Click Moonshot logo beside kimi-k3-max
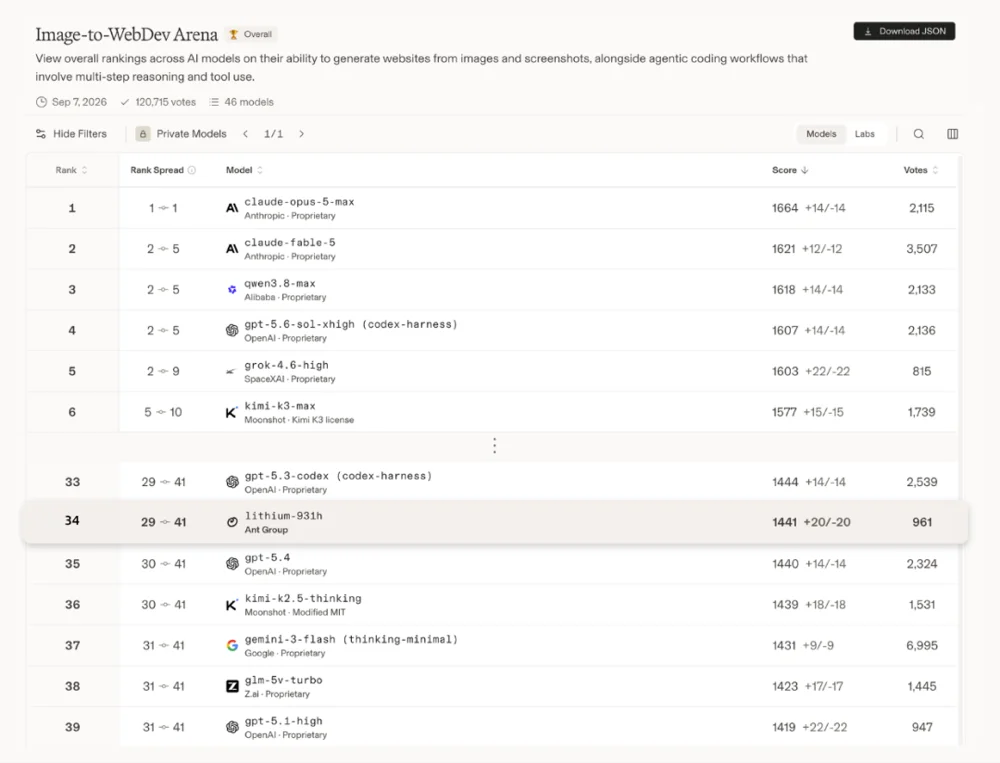 point(232,412)
